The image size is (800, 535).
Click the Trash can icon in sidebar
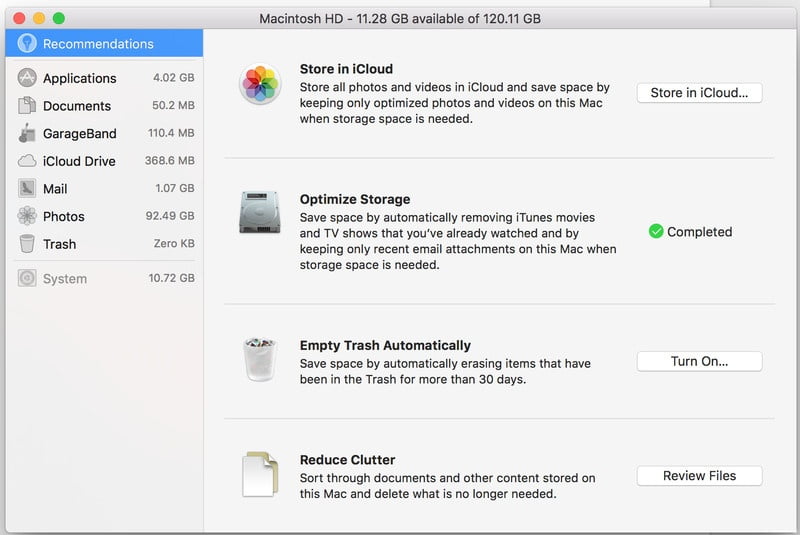coord(27,244)
